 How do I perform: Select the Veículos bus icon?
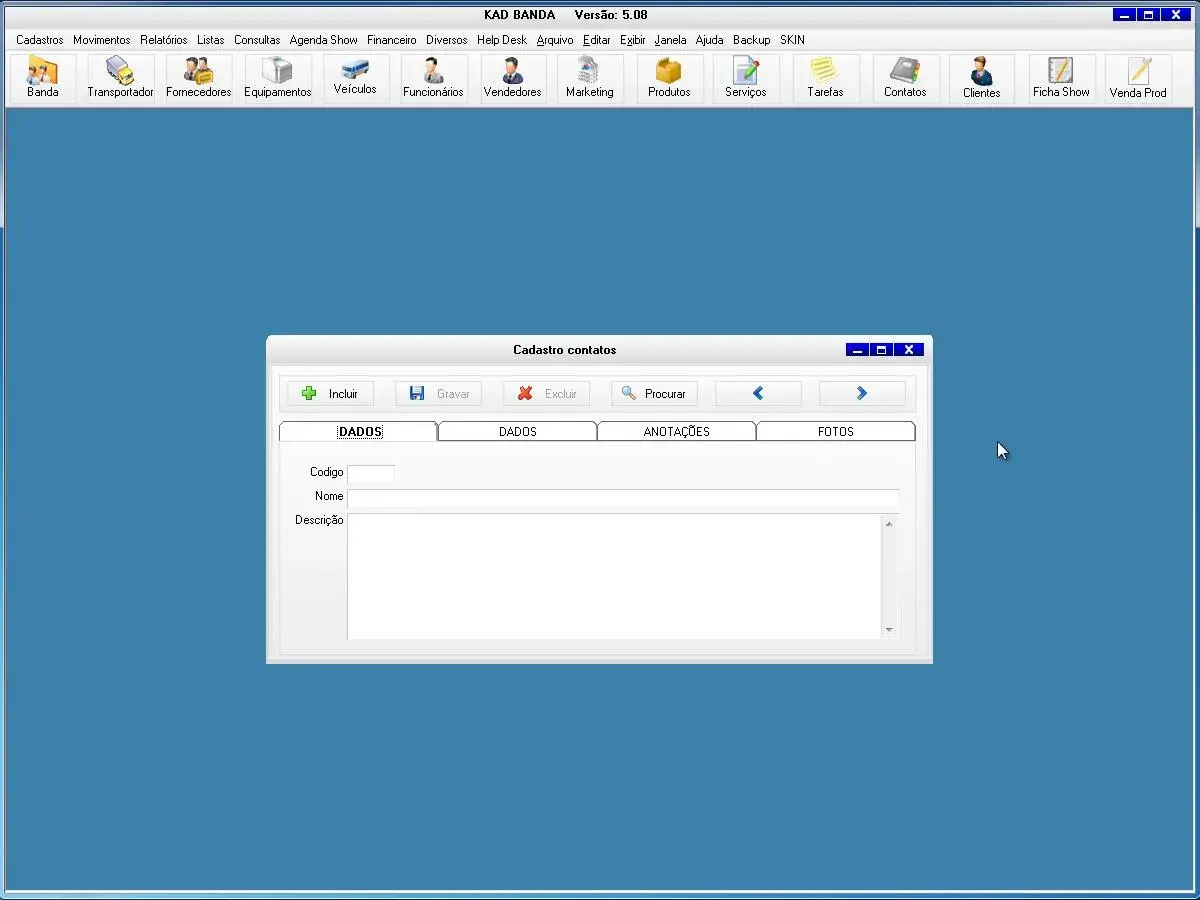pyautogui.click(x=355, y=77)
